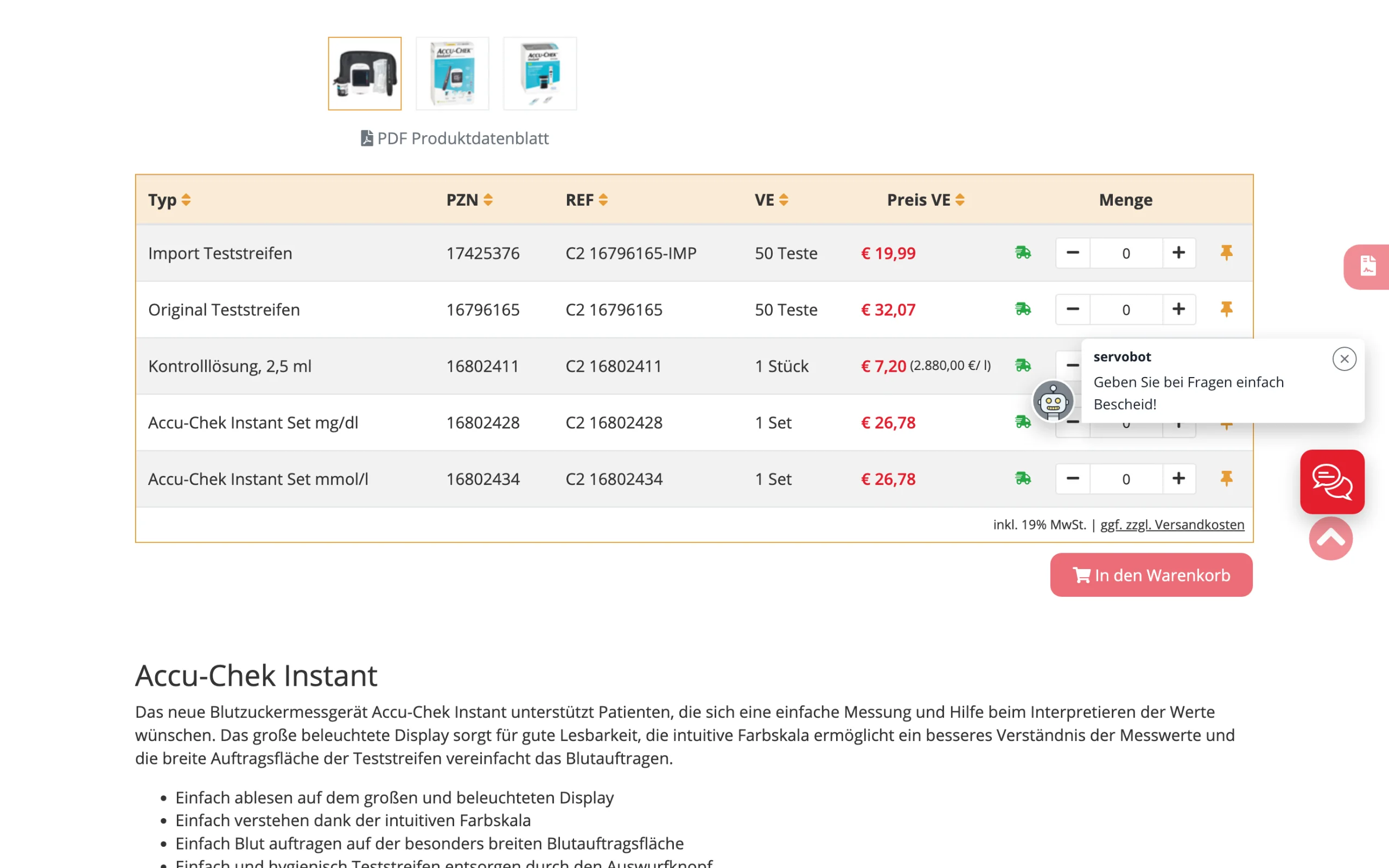Decrease quantity for Instant Set mmol/l
This screenshot has width=1389, height=868.
pos(1073,478)
